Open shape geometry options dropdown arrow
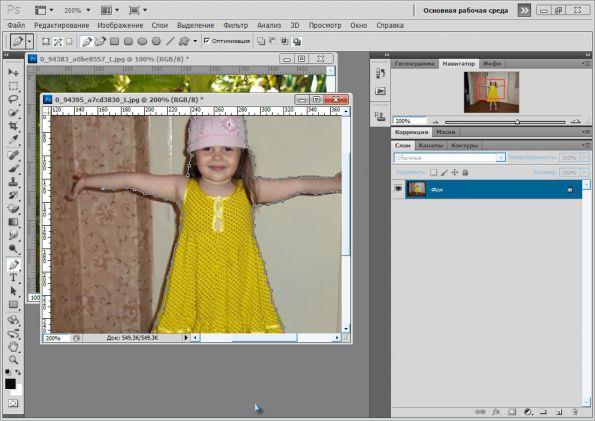The width and height of the screenshot is (595, 421). (195, 41)
